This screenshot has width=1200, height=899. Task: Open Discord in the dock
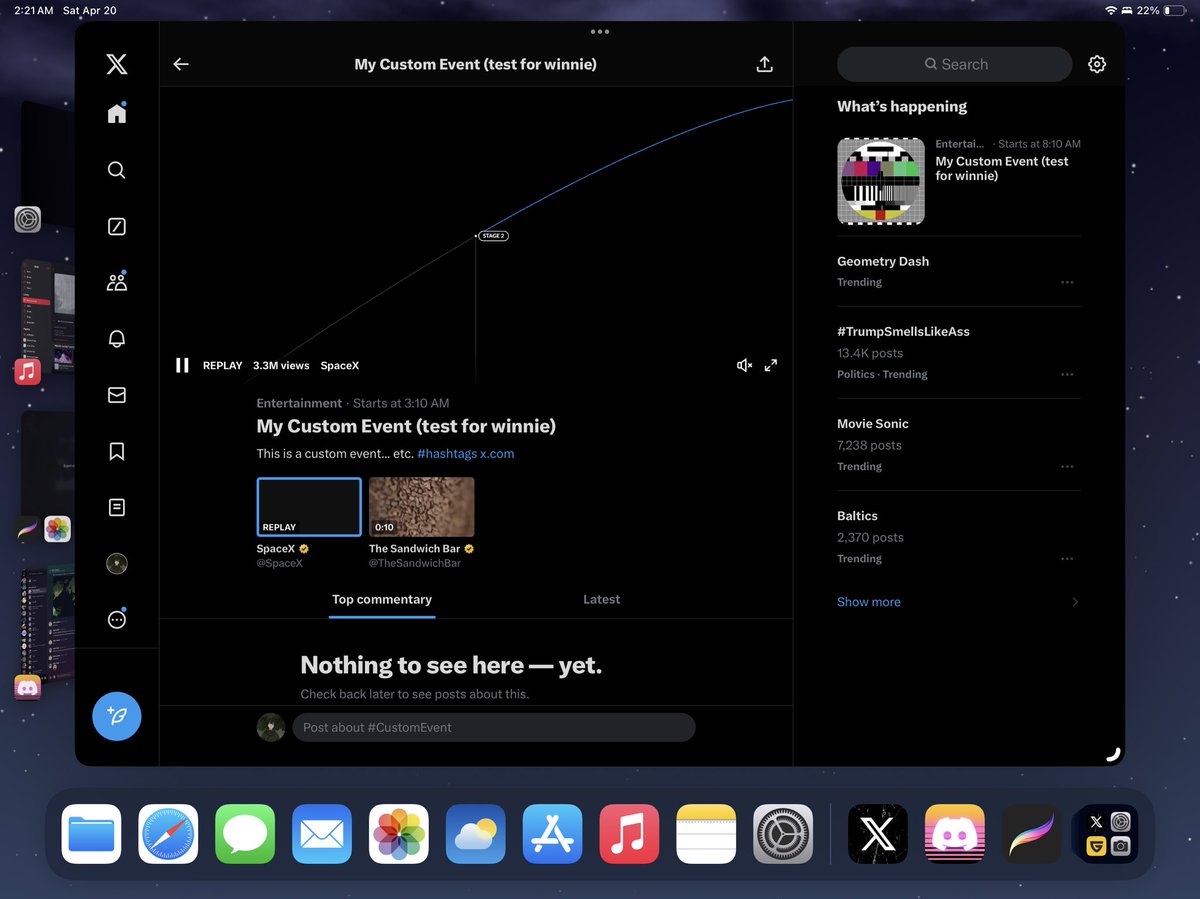955,834
